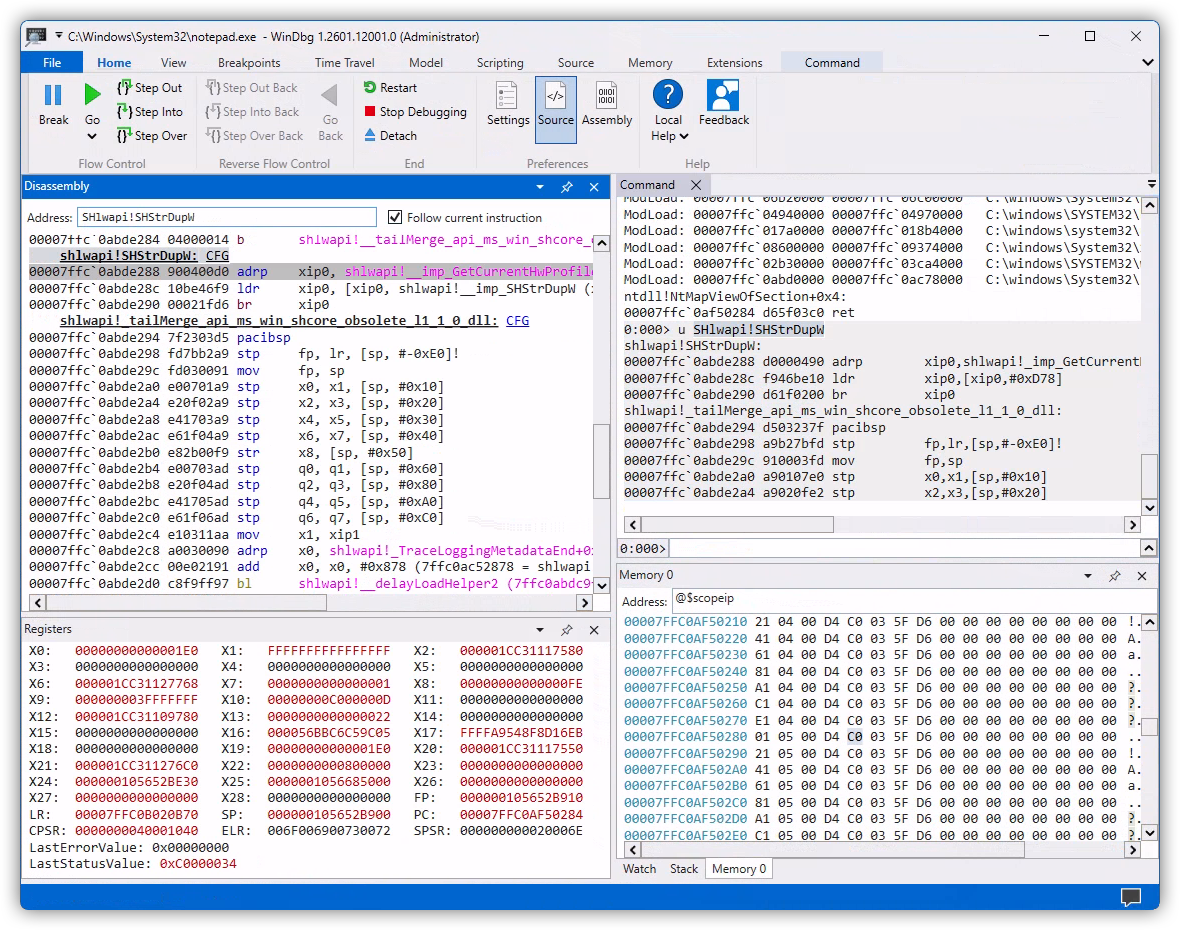Switch to the Stack tab
The image size is (1180, 930).
point(684,869)
